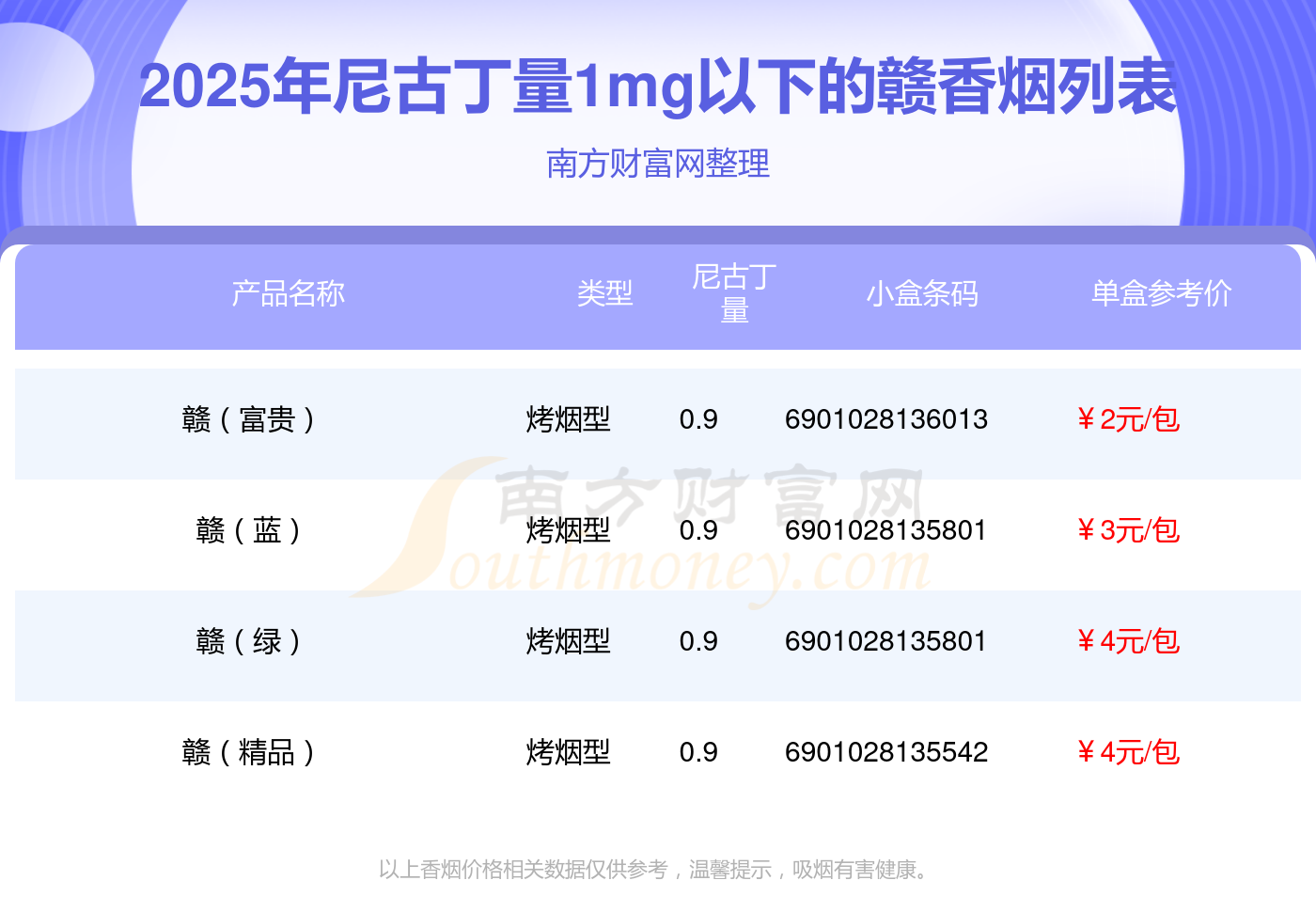
Task: Click the price ￥2元/包
Action: pyautogui.click(x=1128, y=419)
